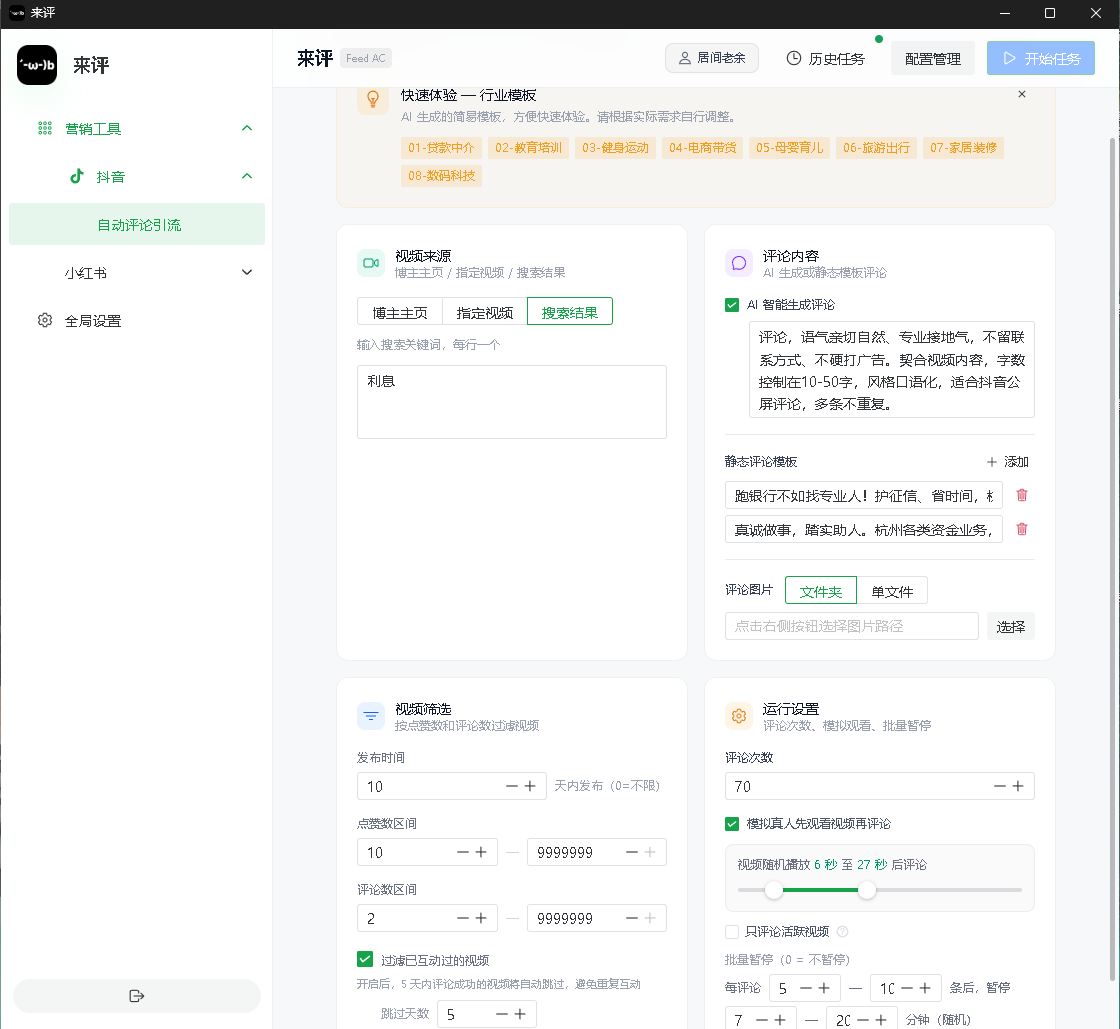Toggle AI 智能生成评论 checkbox
This screenshot has height=1029, width=1120.
[731, 305]
